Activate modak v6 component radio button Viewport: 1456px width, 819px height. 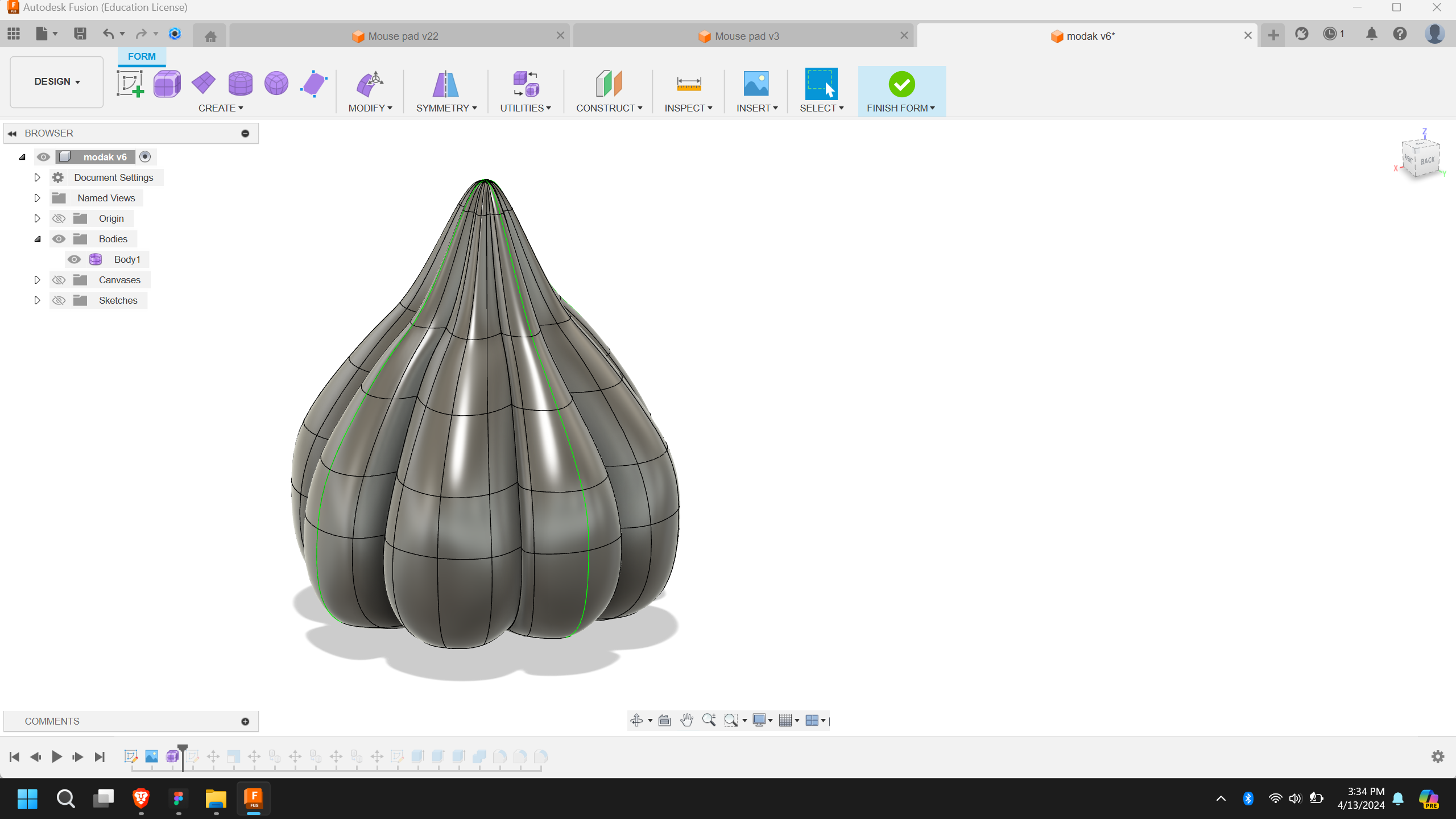(145, 157)
